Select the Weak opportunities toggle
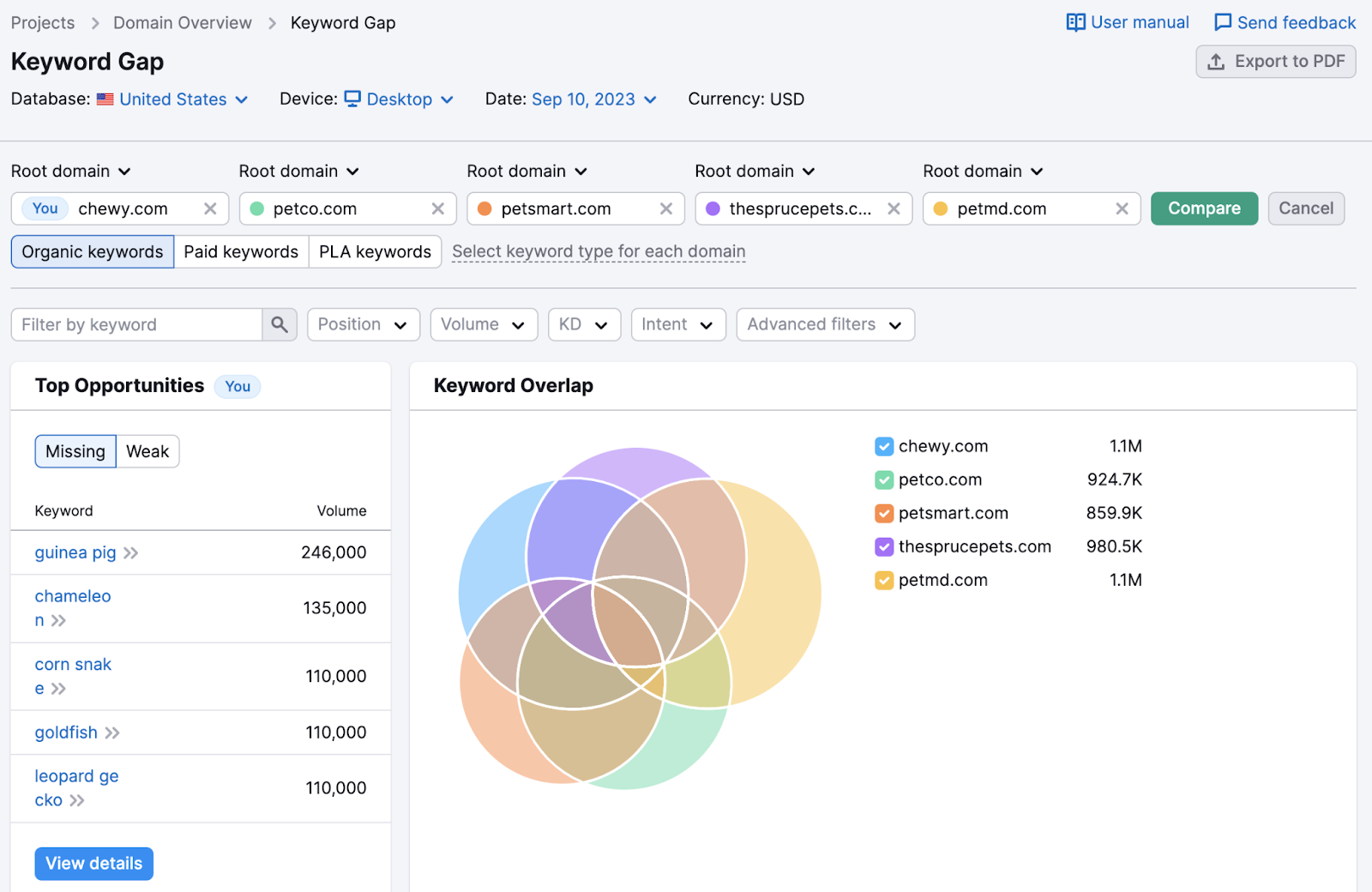Image resolution: width=1372 pixels, height=892 pixels. tap(147, 451)
